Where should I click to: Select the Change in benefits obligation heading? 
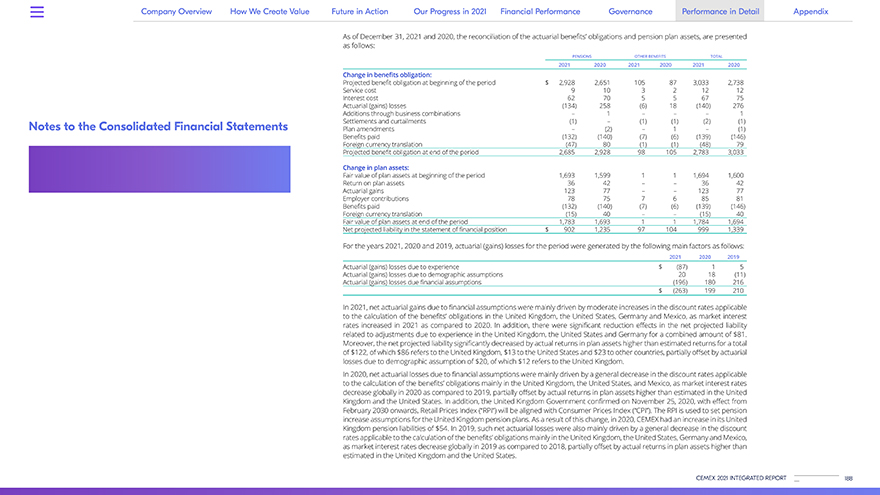[x=389, y=74]
